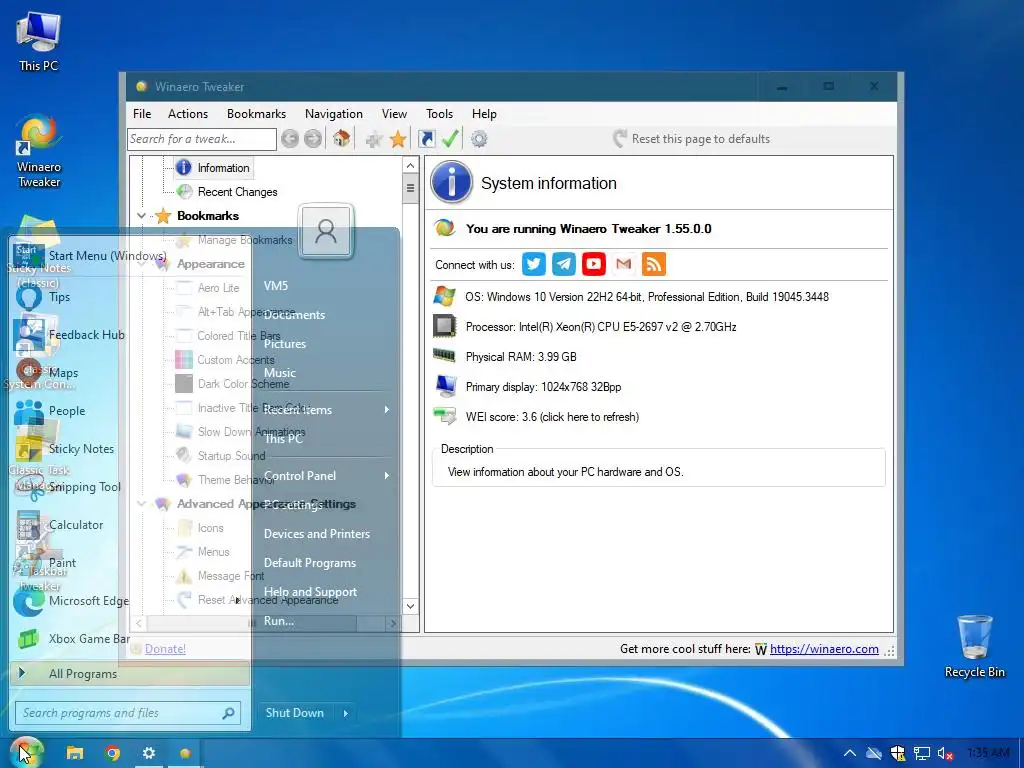Image resolution: width=1024 pixels, height=768 pixels.
Task: Open the View menu
Action: (394, 114)
